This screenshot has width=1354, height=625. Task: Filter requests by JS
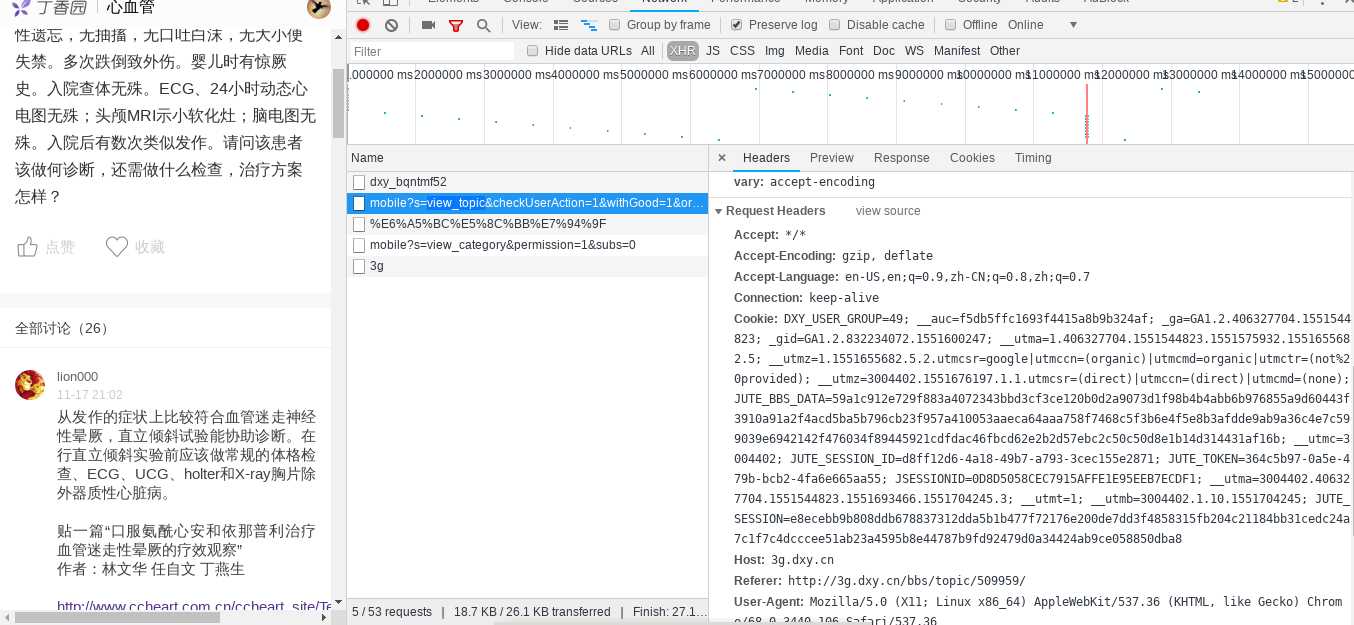(x=713, y=51)
